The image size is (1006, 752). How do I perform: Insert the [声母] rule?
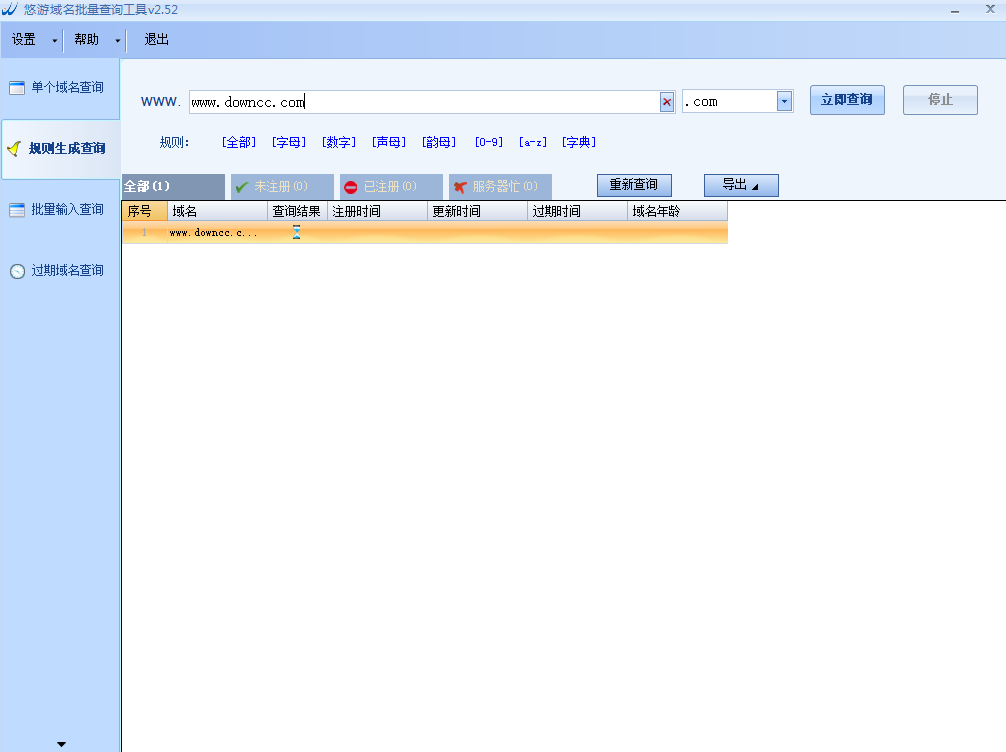tap(389, 142)
